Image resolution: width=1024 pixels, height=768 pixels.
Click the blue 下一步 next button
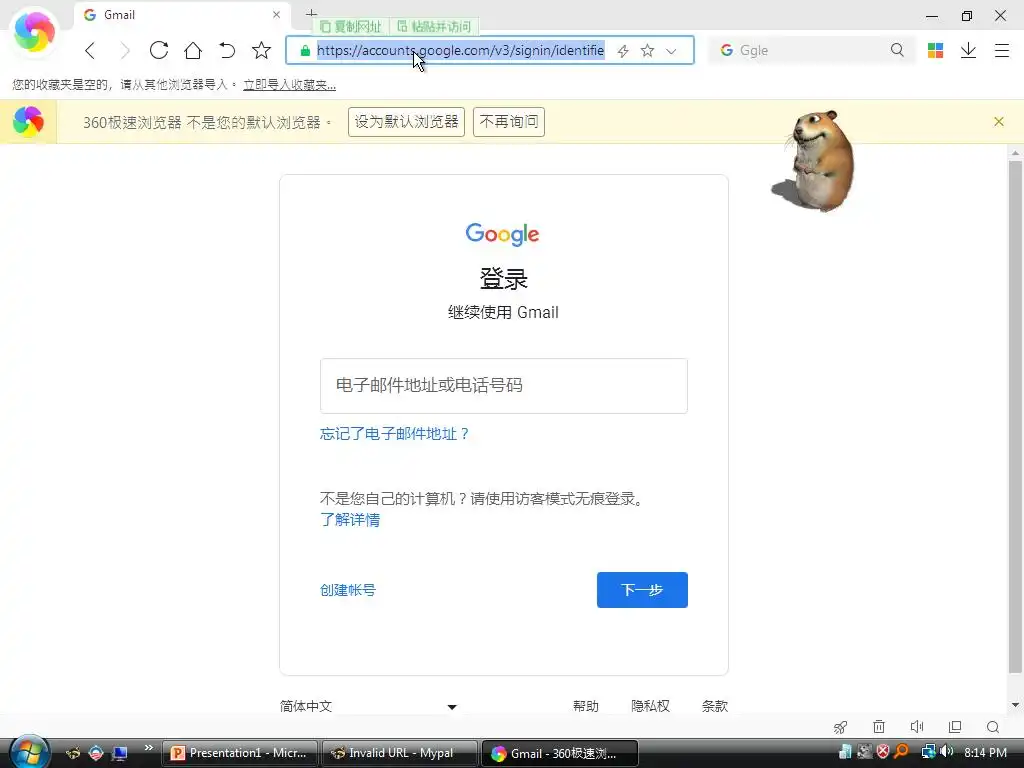click(x=642, y=590)
